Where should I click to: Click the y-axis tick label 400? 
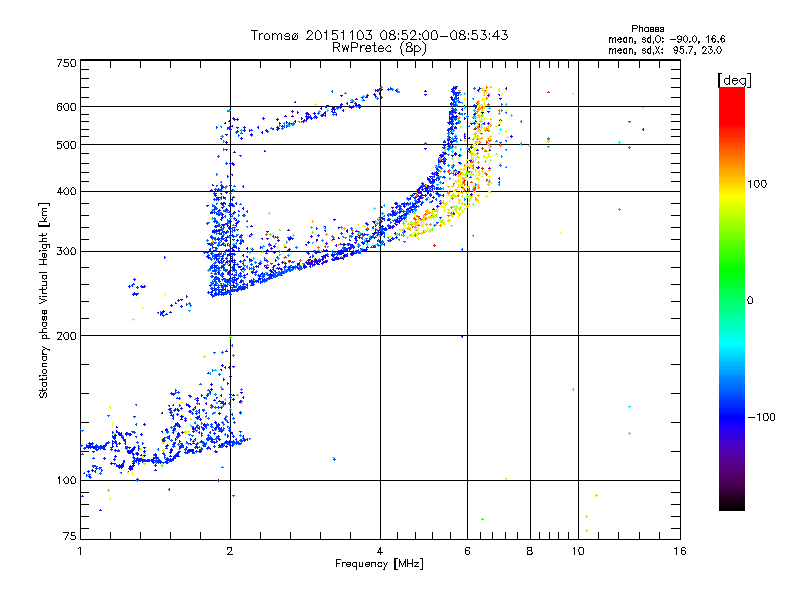point(66,192)
